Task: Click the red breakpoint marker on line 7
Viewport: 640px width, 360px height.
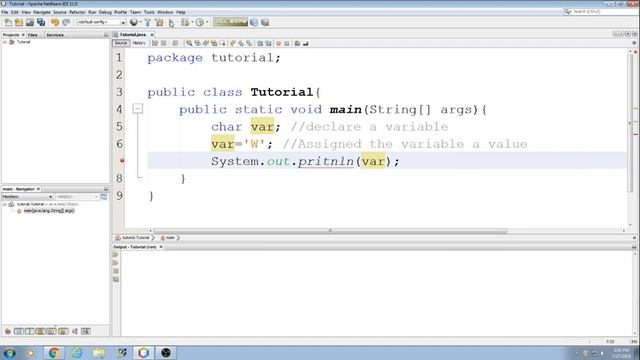Action: click(x=122, y=161)
